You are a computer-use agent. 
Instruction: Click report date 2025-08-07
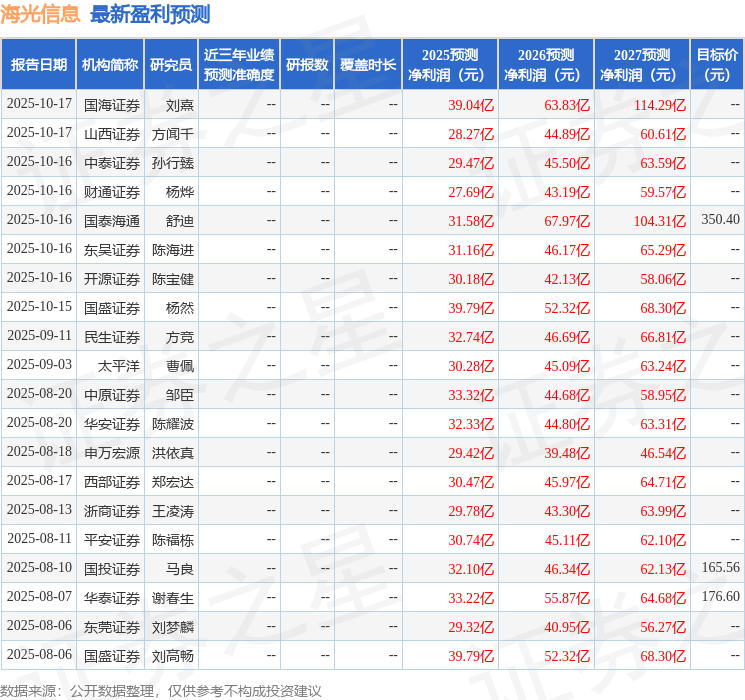pyautogui.click(x=39, y=596)
